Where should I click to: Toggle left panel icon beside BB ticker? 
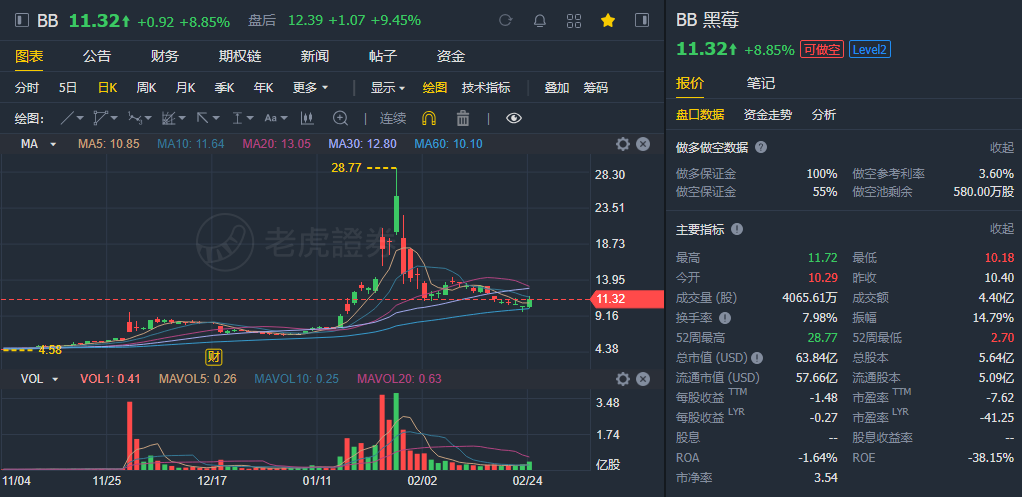pyautogui.click(x=22, y=21)
